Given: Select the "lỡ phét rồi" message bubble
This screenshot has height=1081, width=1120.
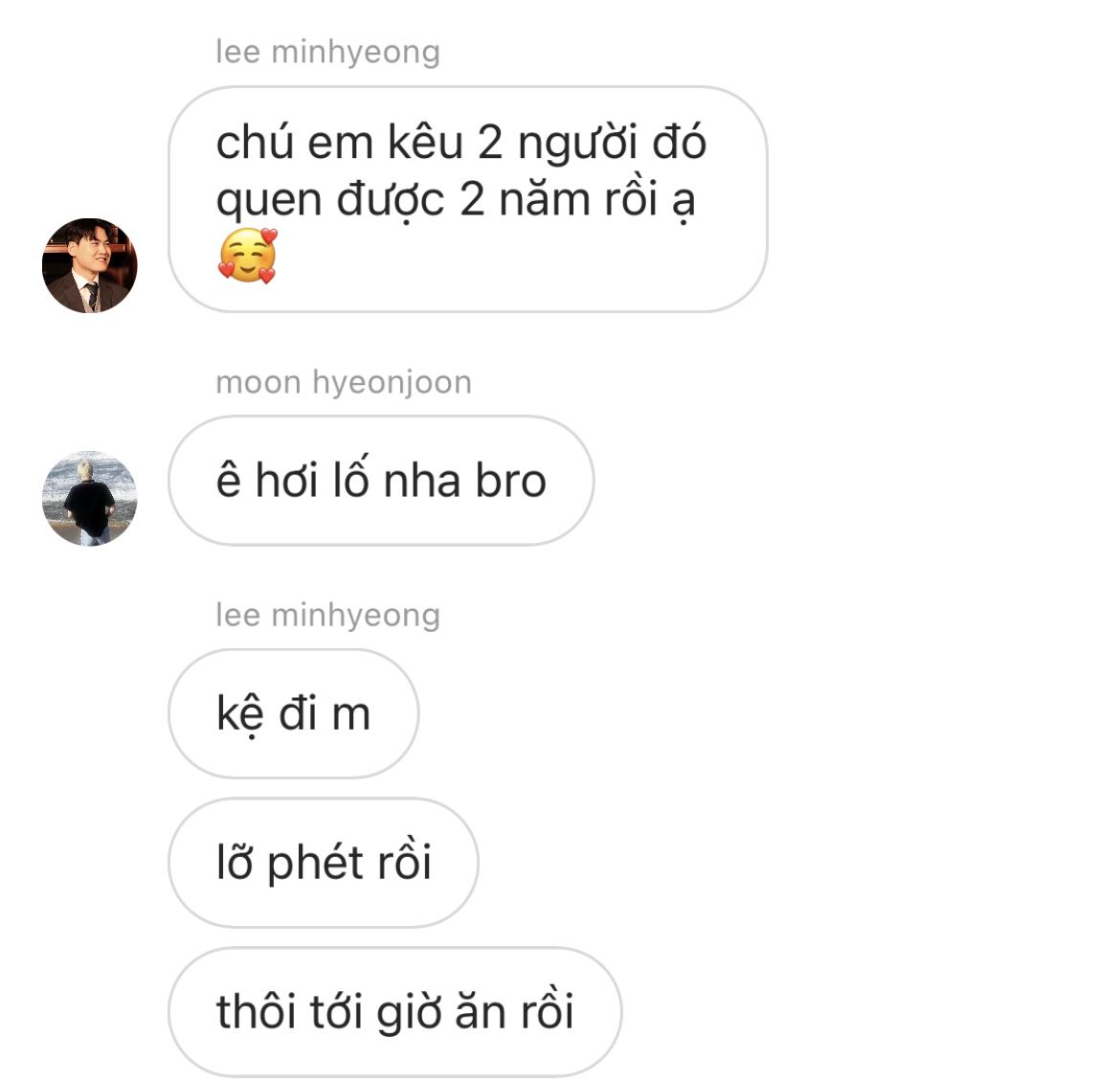Looking at the screenshot, I should pos(324,863).
